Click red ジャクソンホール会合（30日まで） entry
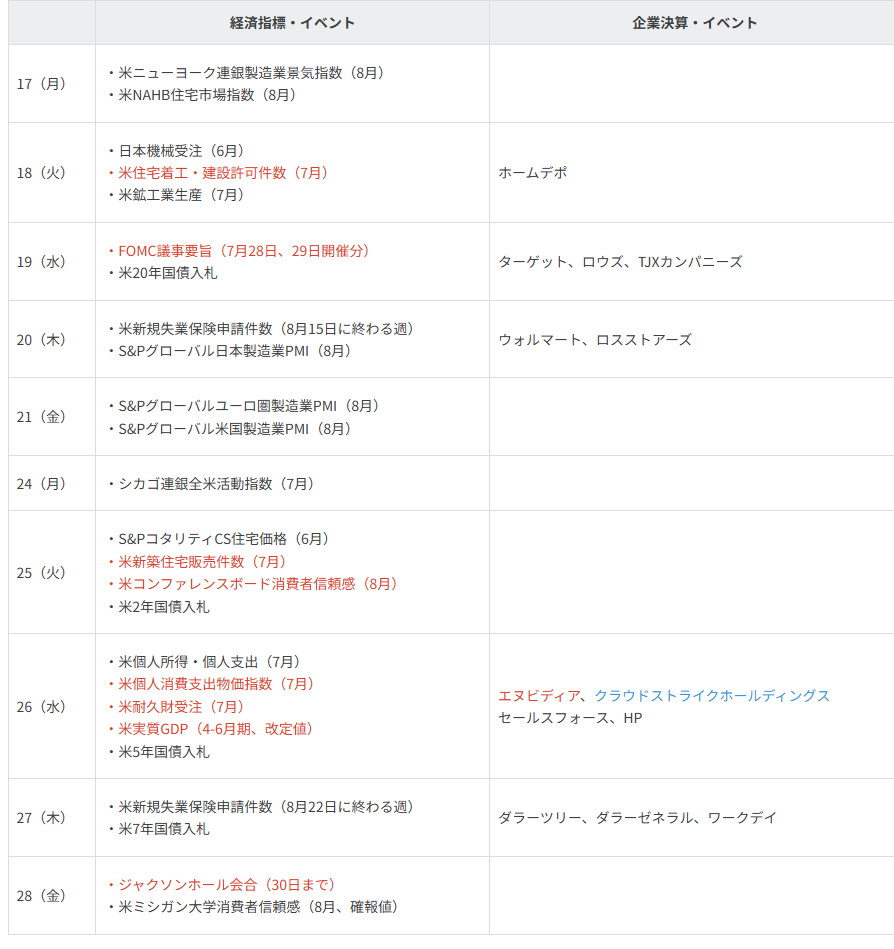Screen dimensions: 894x949 (x=222, y=885)
